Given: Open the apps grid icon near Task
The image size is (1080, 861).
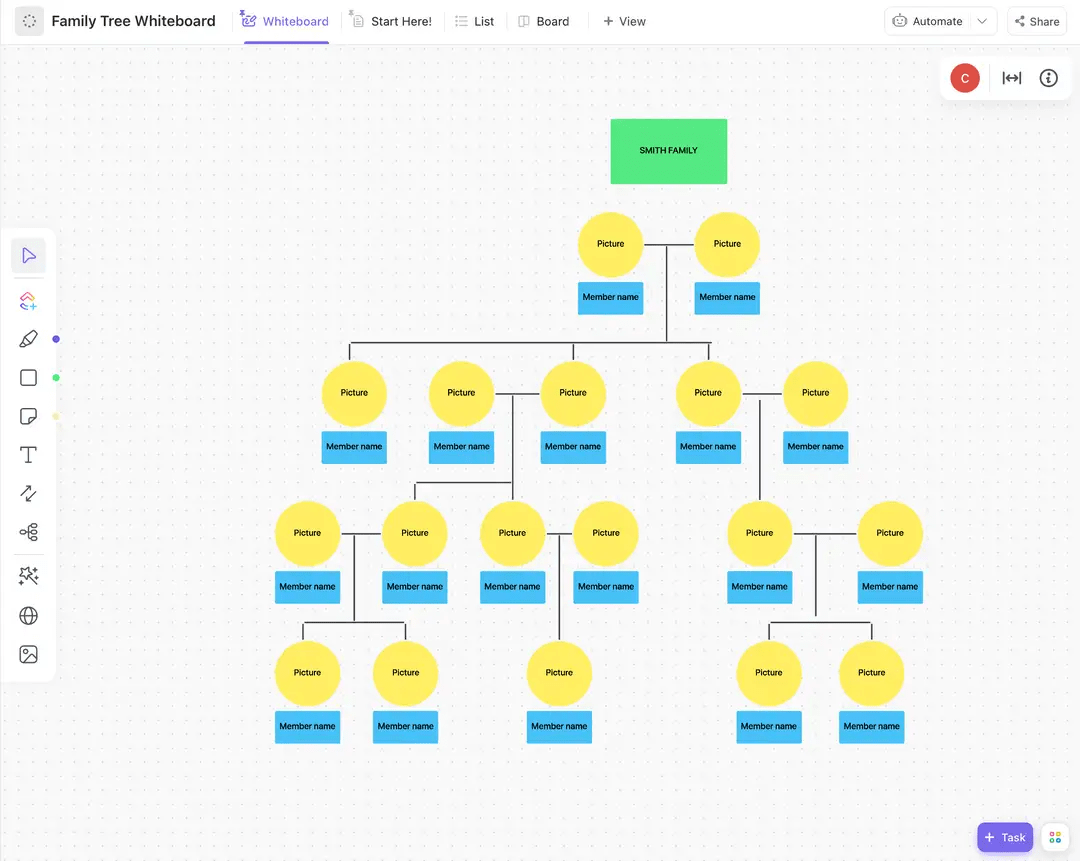Looking at the screenshot, I should coord(1055,838).
